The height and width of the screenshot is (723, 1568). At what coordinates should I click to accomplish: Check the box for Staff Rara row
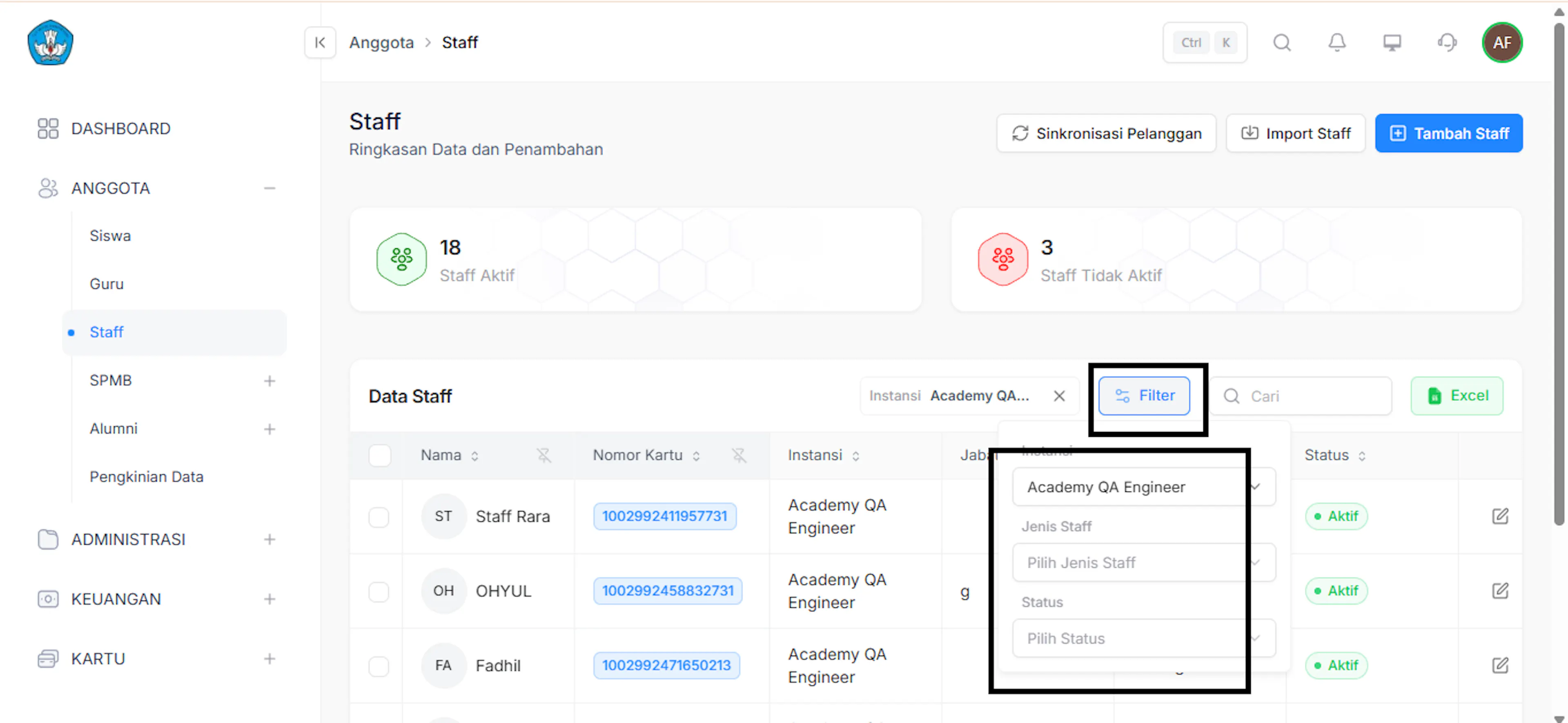[x=379, y=517]
